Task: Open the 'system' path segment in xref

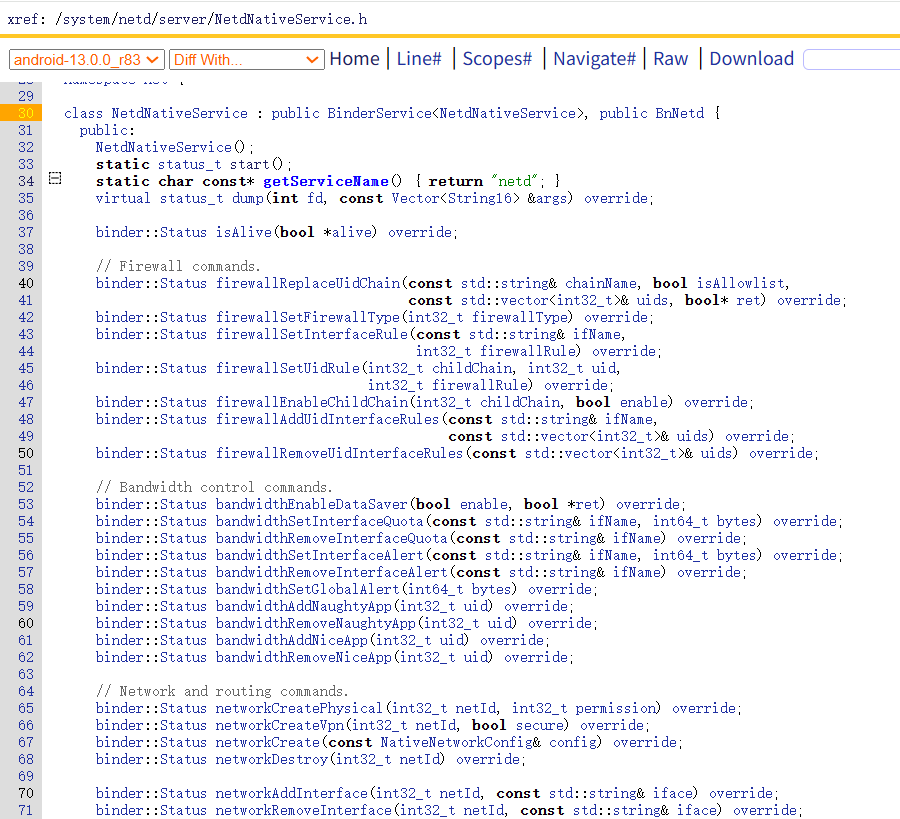Action: pos(88,20)
